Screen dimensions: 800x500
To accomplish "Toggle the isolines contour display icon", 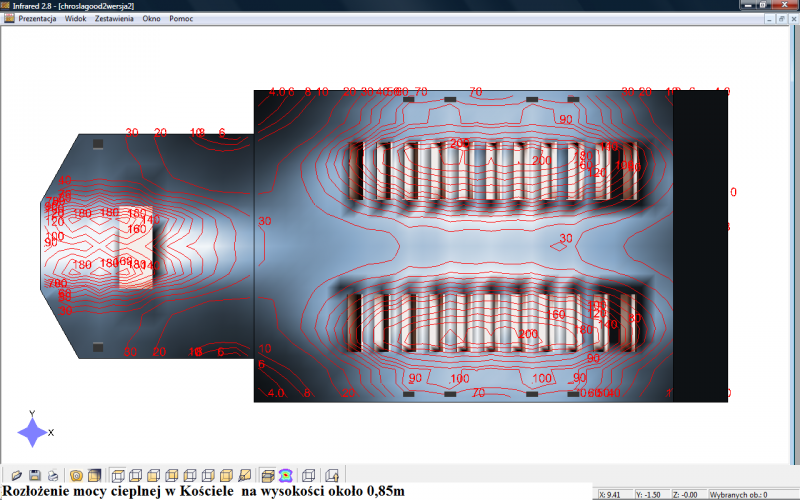I will click(x=77, y=476).
